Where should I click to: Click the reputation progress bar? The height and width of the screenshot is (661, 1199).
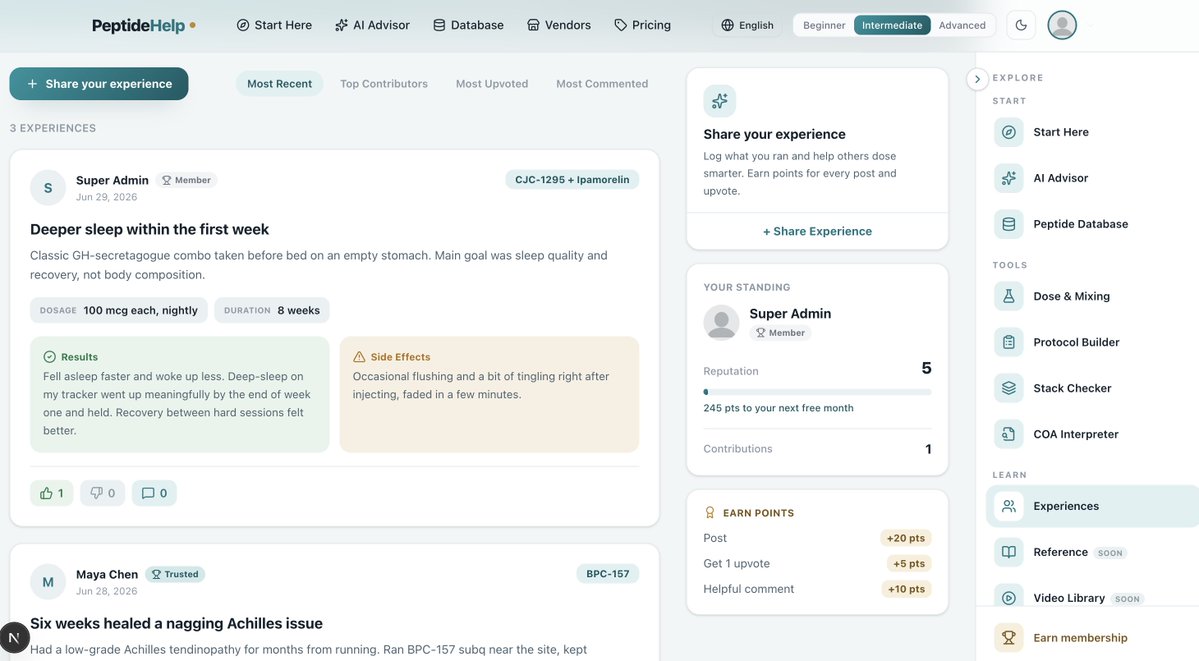point(817,392)
